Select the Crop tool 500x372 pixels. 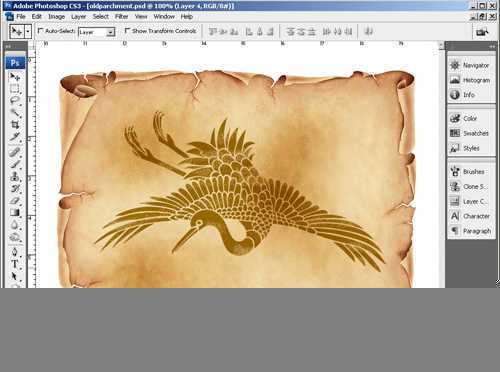click(x=15, y=124)
